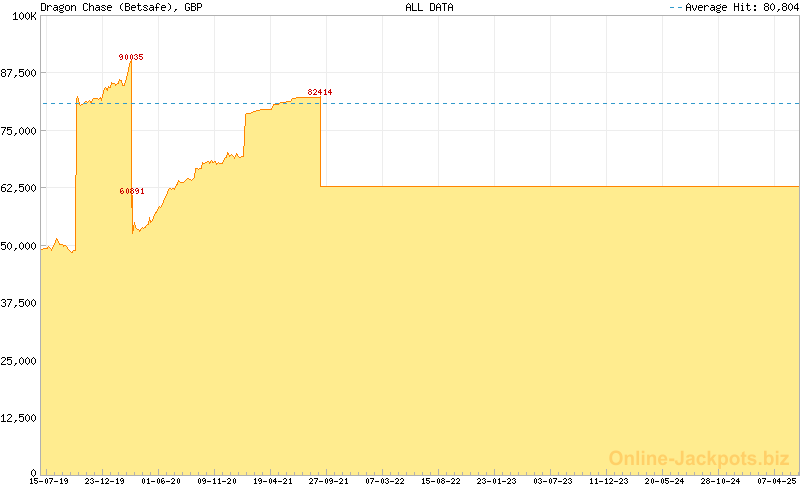Click the 23-01-23 date on x-axis
Viewport: 800px width, 490px height.
coord(497,481)
